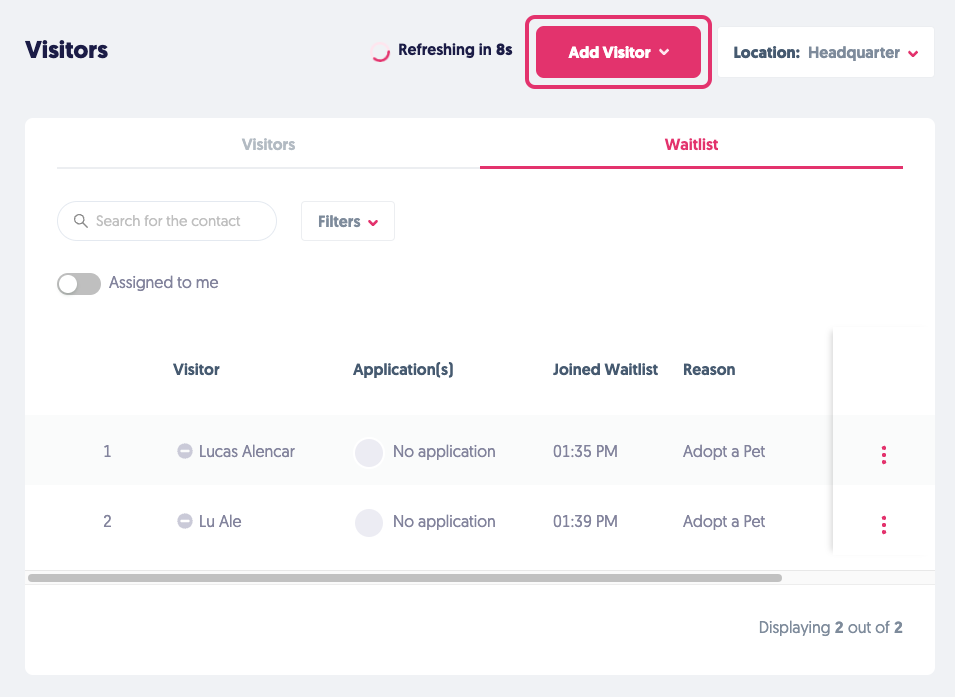Open the Location Headquarter dropdown

click(x=825, y=52)
